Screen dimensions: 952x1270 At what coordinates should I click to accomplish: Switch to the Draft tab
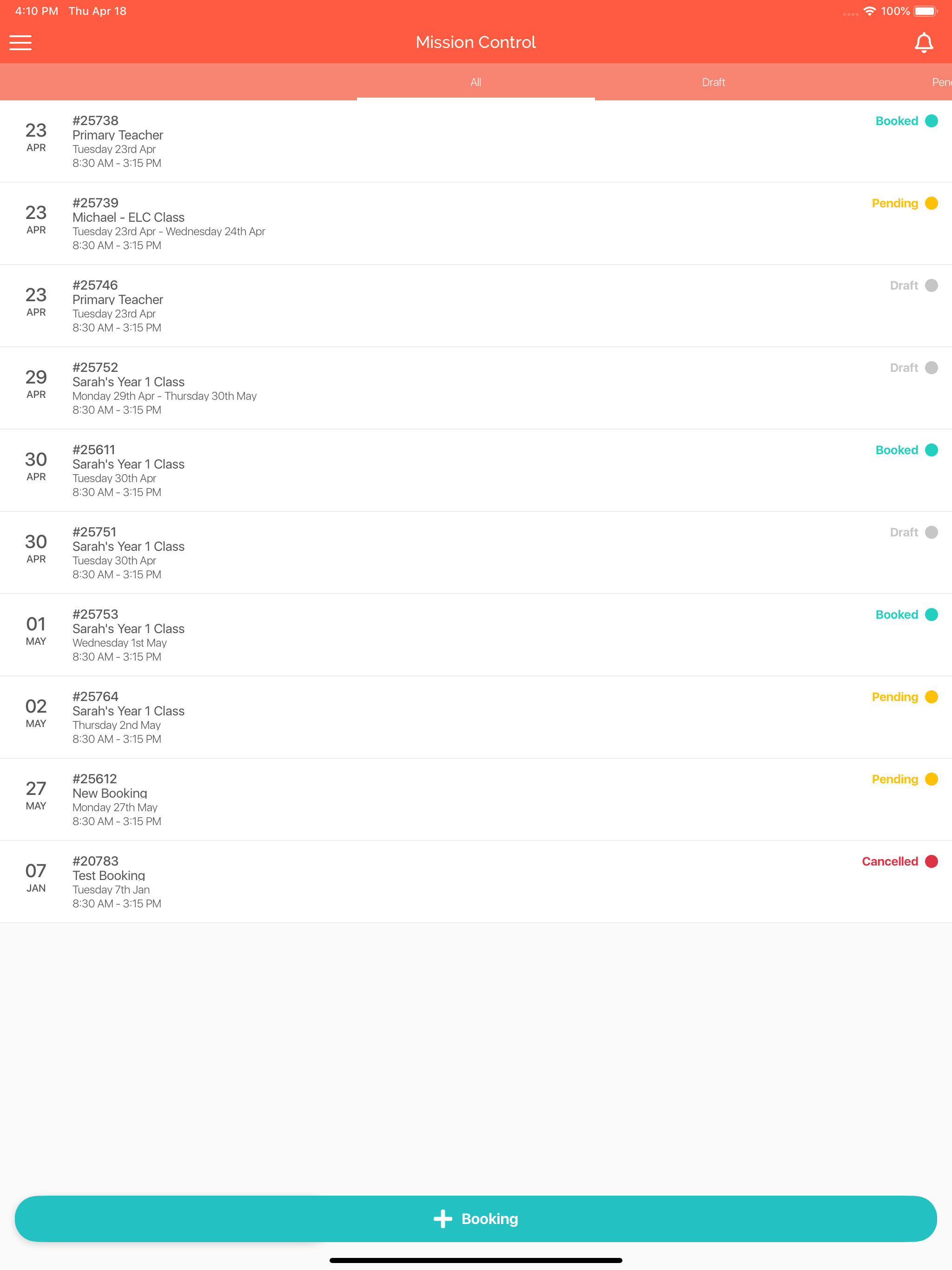[713, 82]
